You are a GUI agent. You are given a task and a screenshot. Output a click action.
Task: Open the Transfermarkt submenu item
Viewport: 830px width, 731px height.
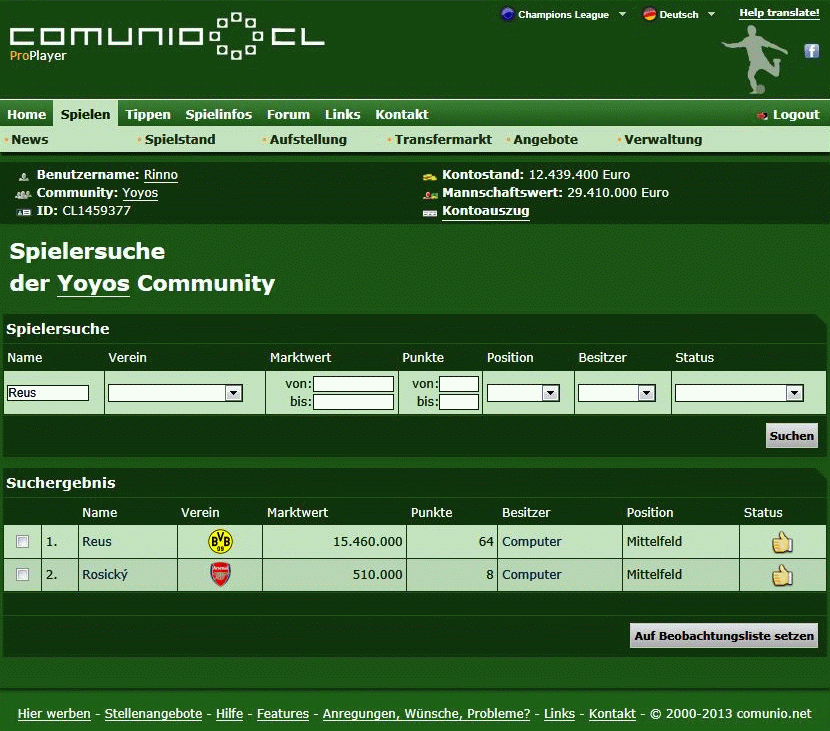pyautogui.click(x=443, y=140)
